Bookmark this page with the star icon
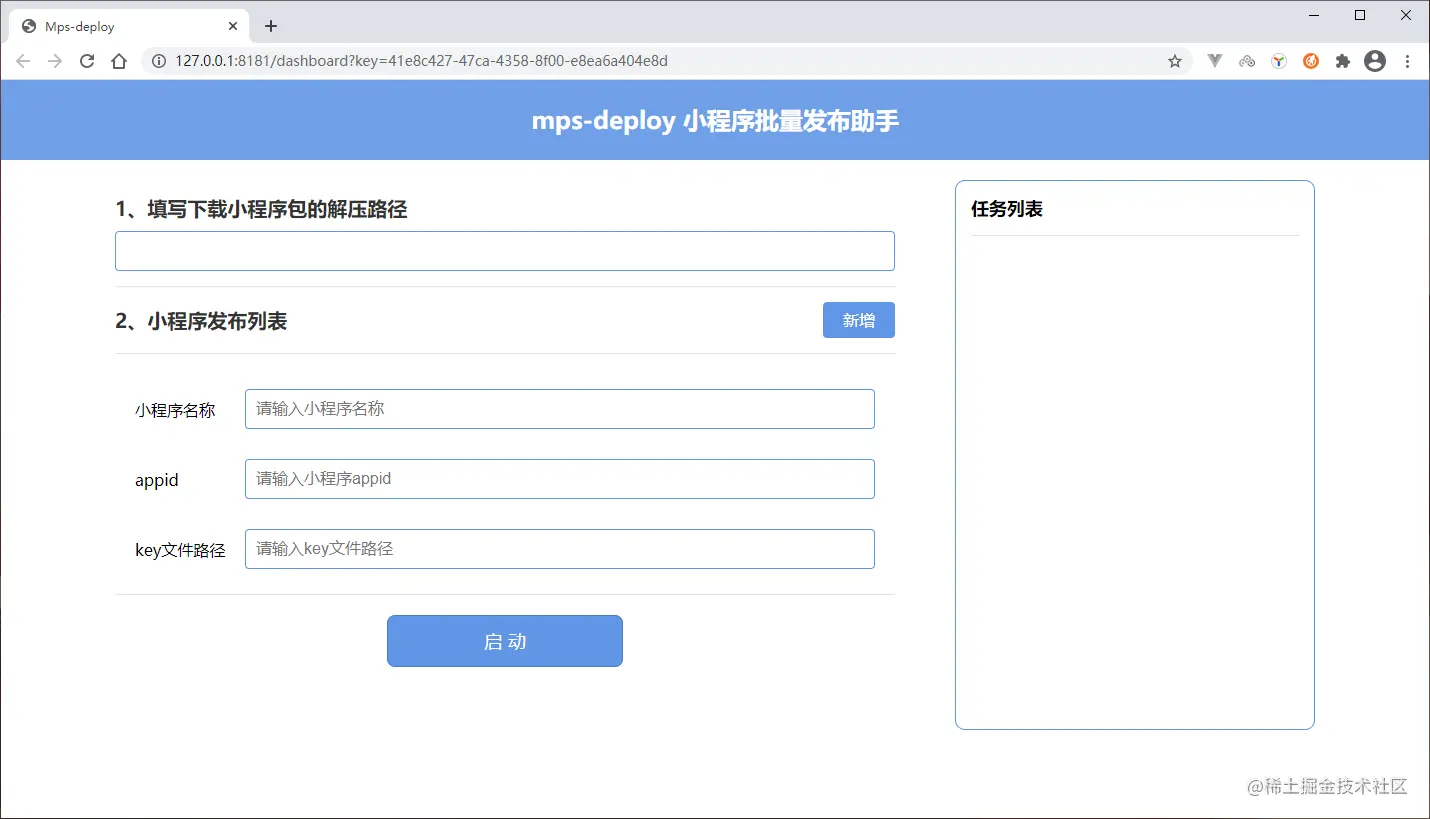Viewport: 1430px width, 819px height. click(x=1174, y=60)
